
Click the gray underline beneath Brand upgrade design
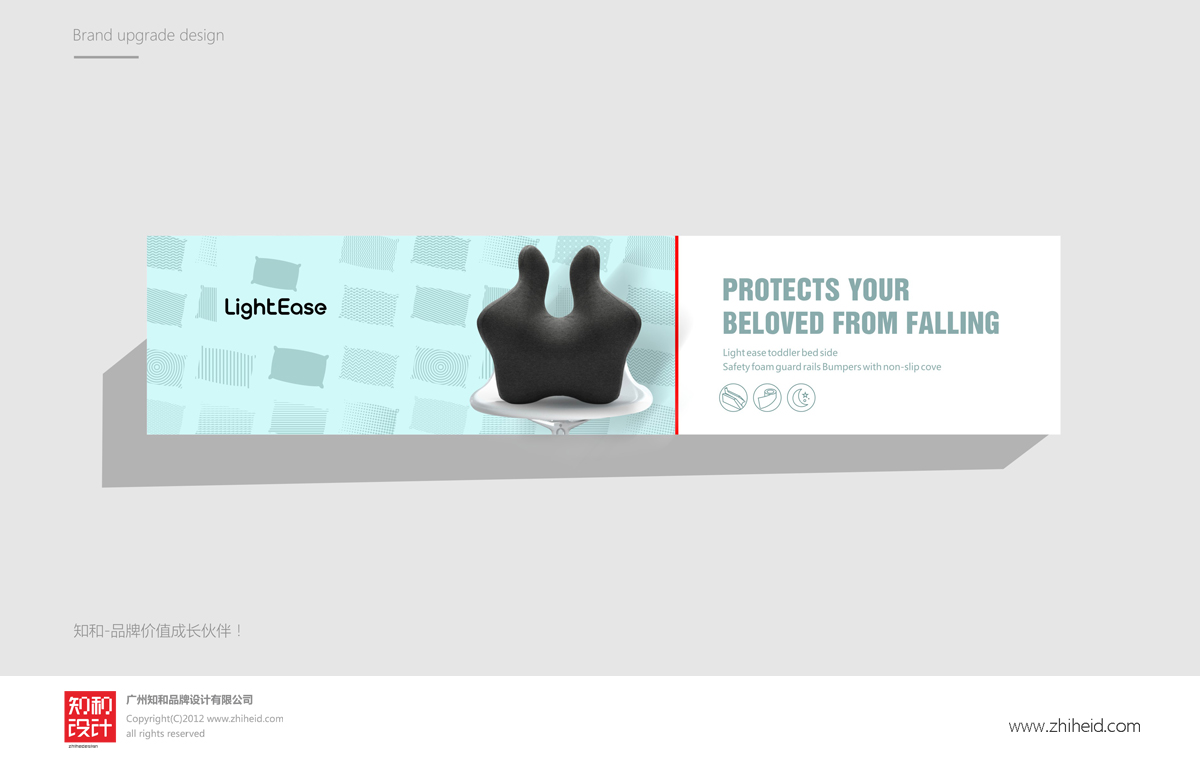(106, 57)
